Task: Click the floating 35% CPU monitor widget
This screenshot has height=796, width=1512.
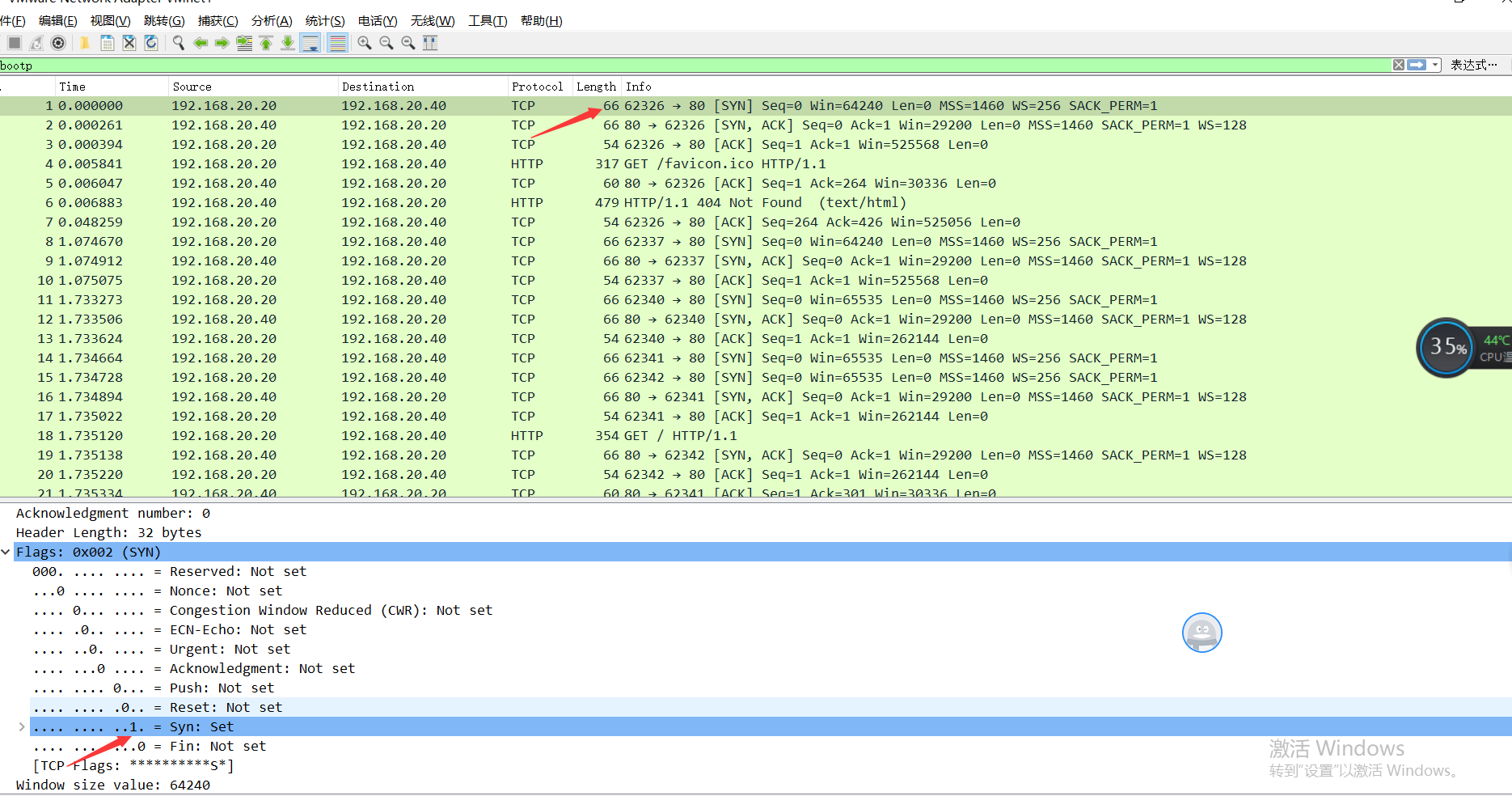Action: pyautogui.click(x=1447, y=347)
